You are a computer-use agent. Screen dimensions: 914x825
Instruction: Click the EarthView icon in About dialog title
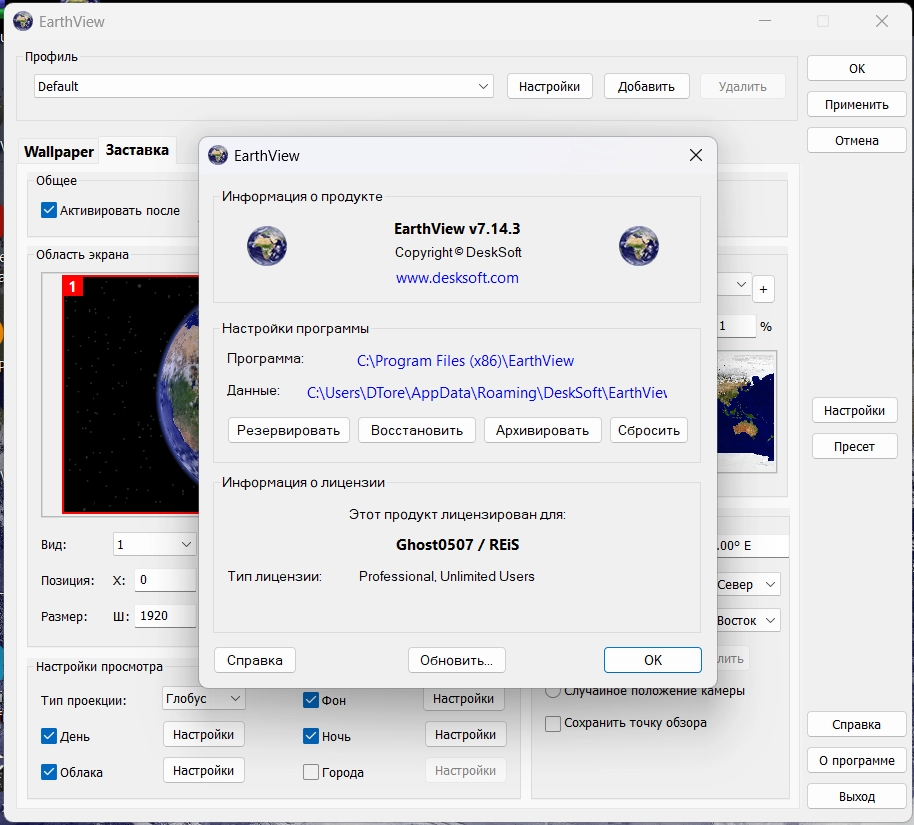[218, 155]
